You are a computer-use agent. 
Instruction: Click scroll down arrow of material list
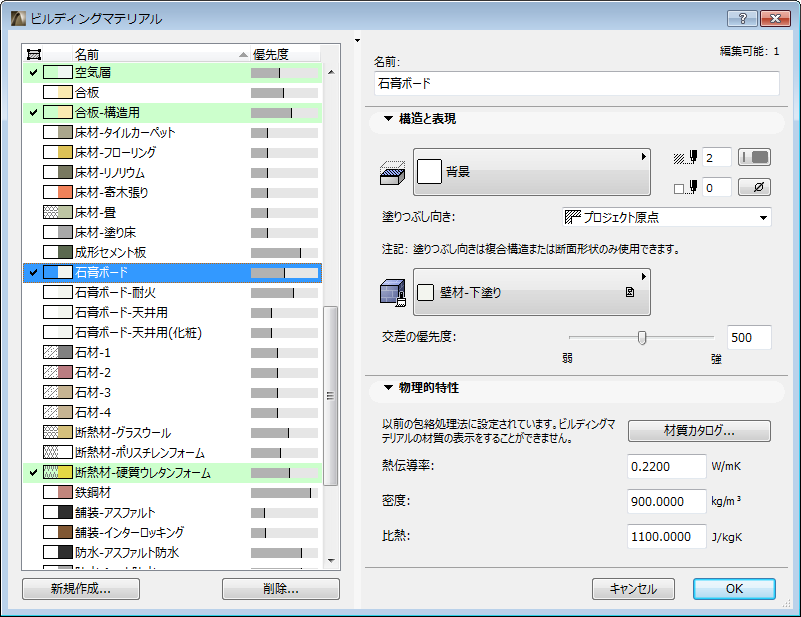coord(331,561)
